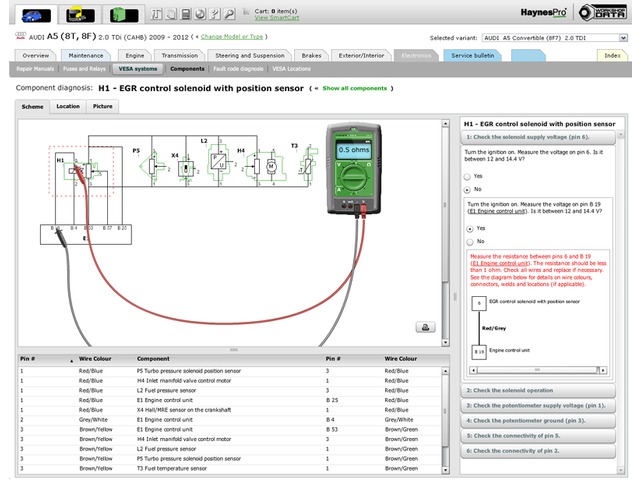Select the yellow truck vehicle tab
The image size is (640, 480).
pos(80,15)
